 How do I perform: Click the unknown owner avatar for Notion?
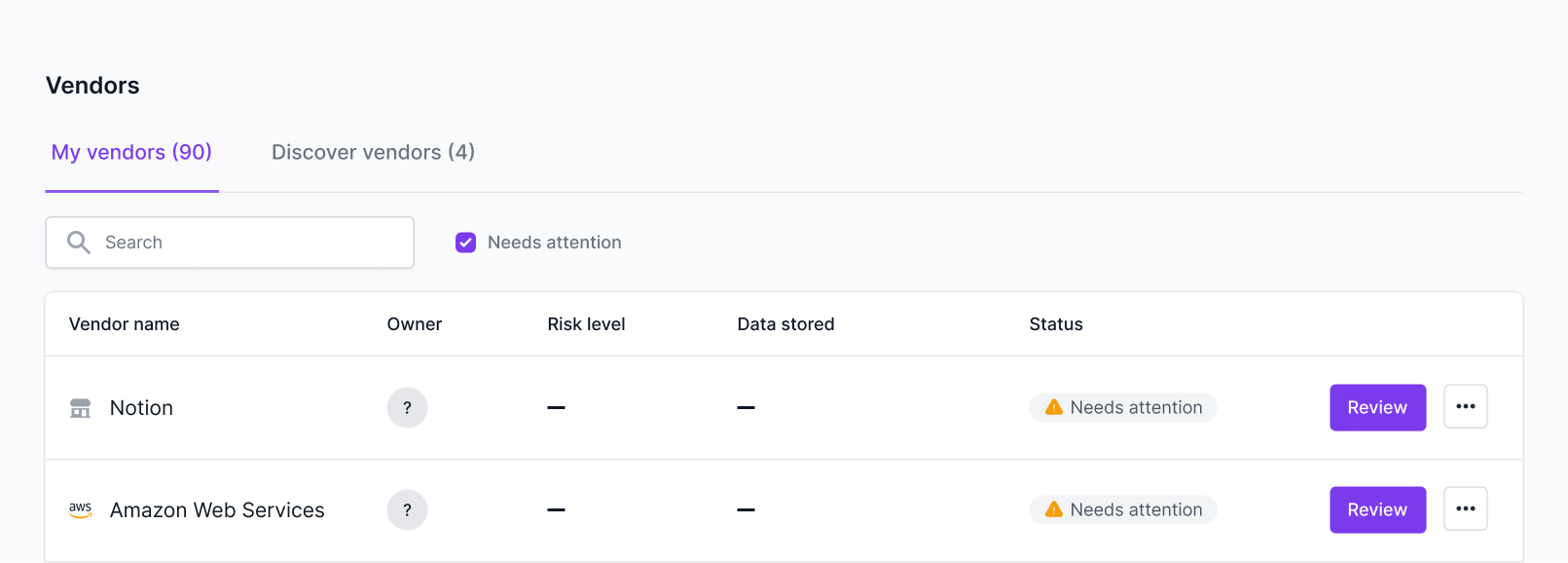(407, 408)
